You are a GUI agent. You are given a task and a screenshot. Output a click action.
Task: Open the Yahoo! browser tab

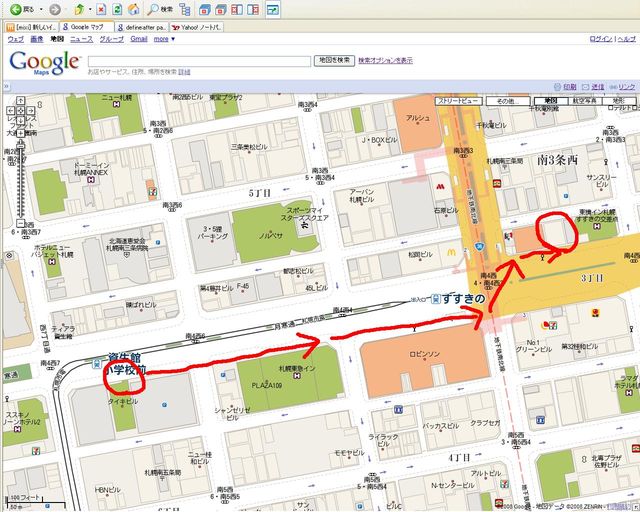coord(198,26)
